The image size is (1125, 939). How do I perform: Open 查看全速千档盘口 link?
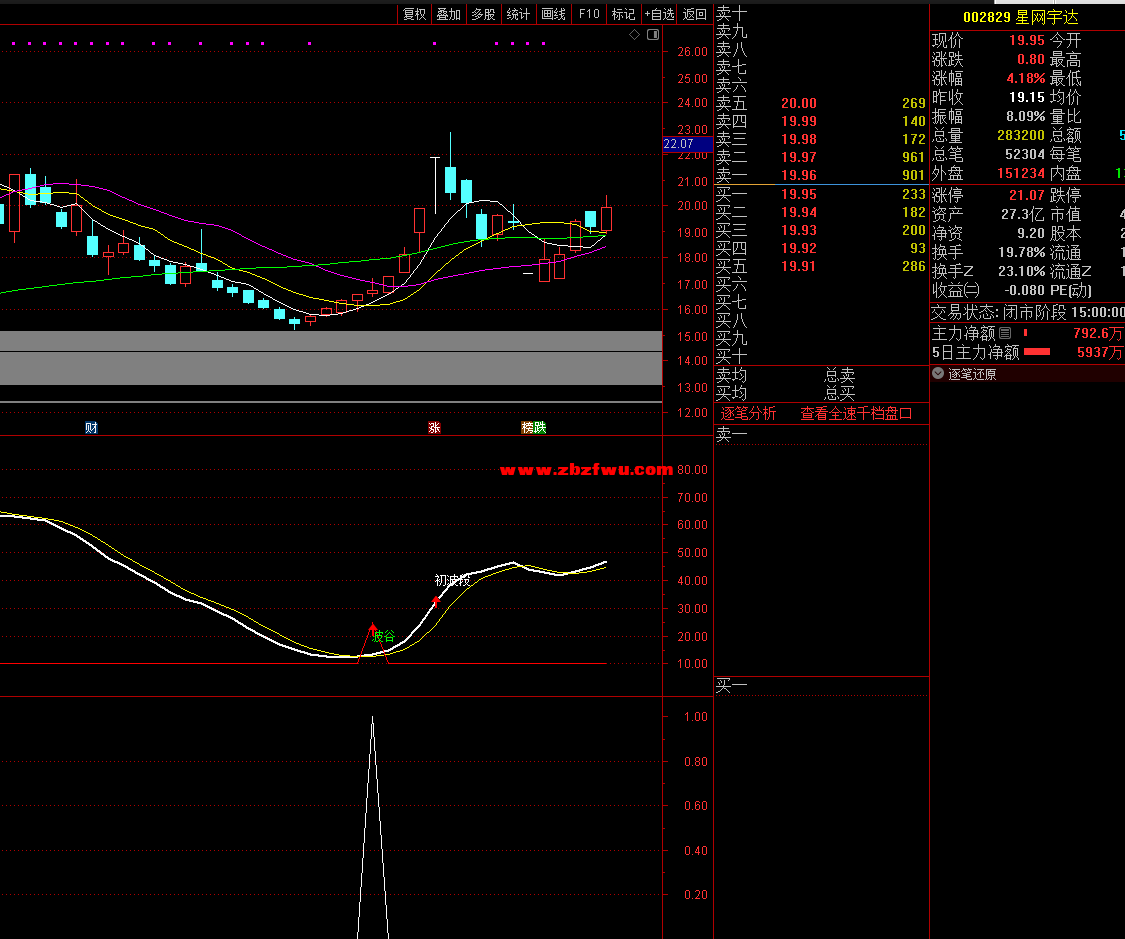[x=856, y=413]
